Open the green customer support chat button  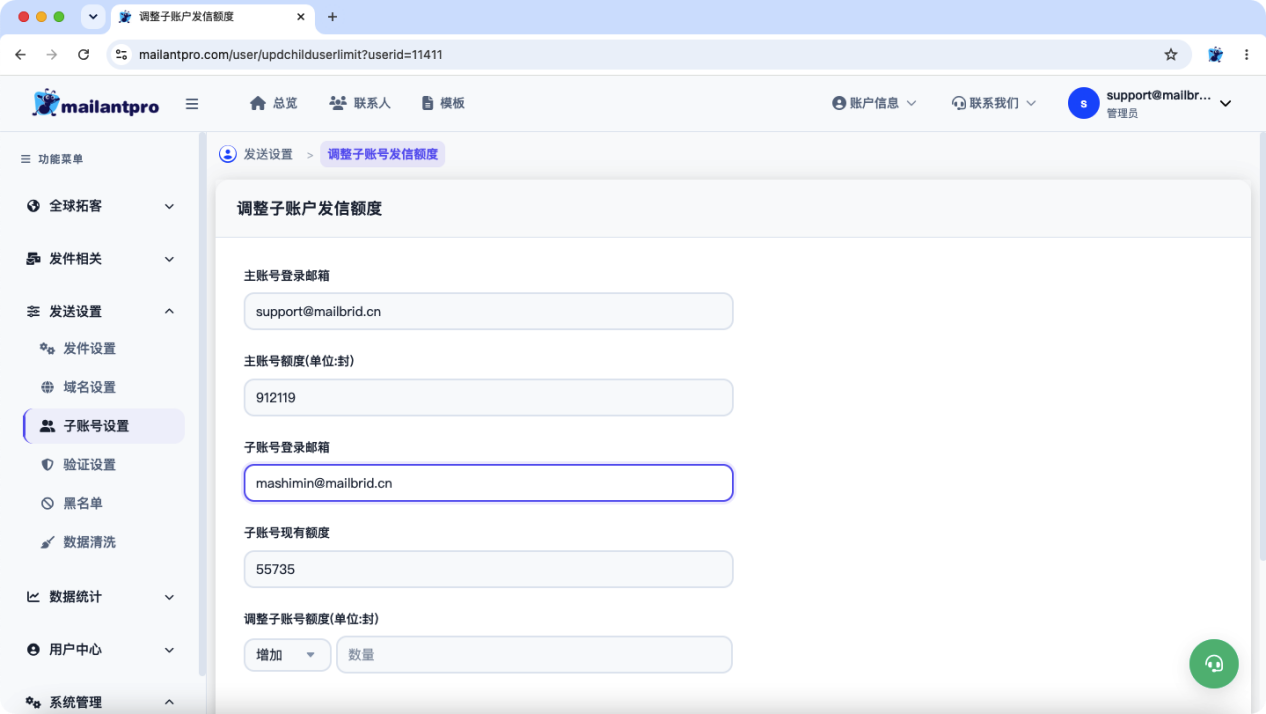pyautogui.click(x=1214, y=663)
